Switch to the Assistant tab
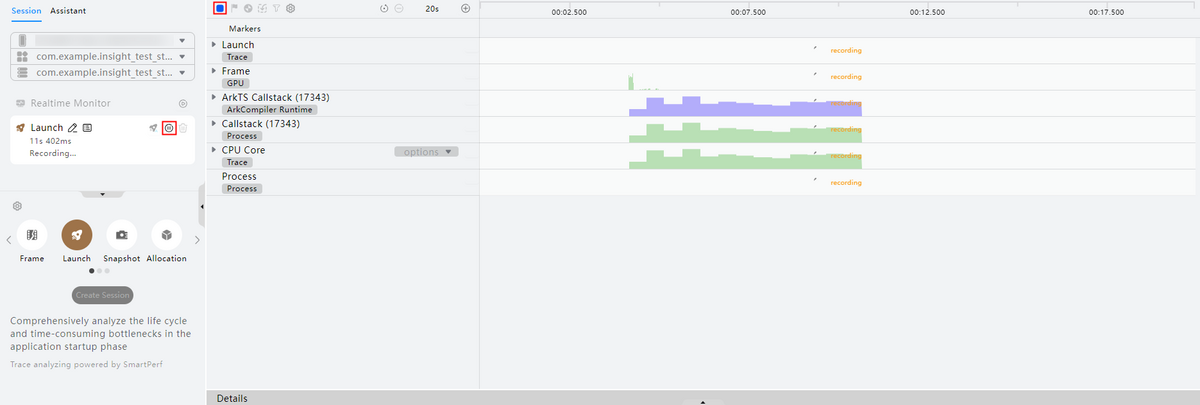The height and width of the screenshot is (405, 1200). (x=67, y=10)
